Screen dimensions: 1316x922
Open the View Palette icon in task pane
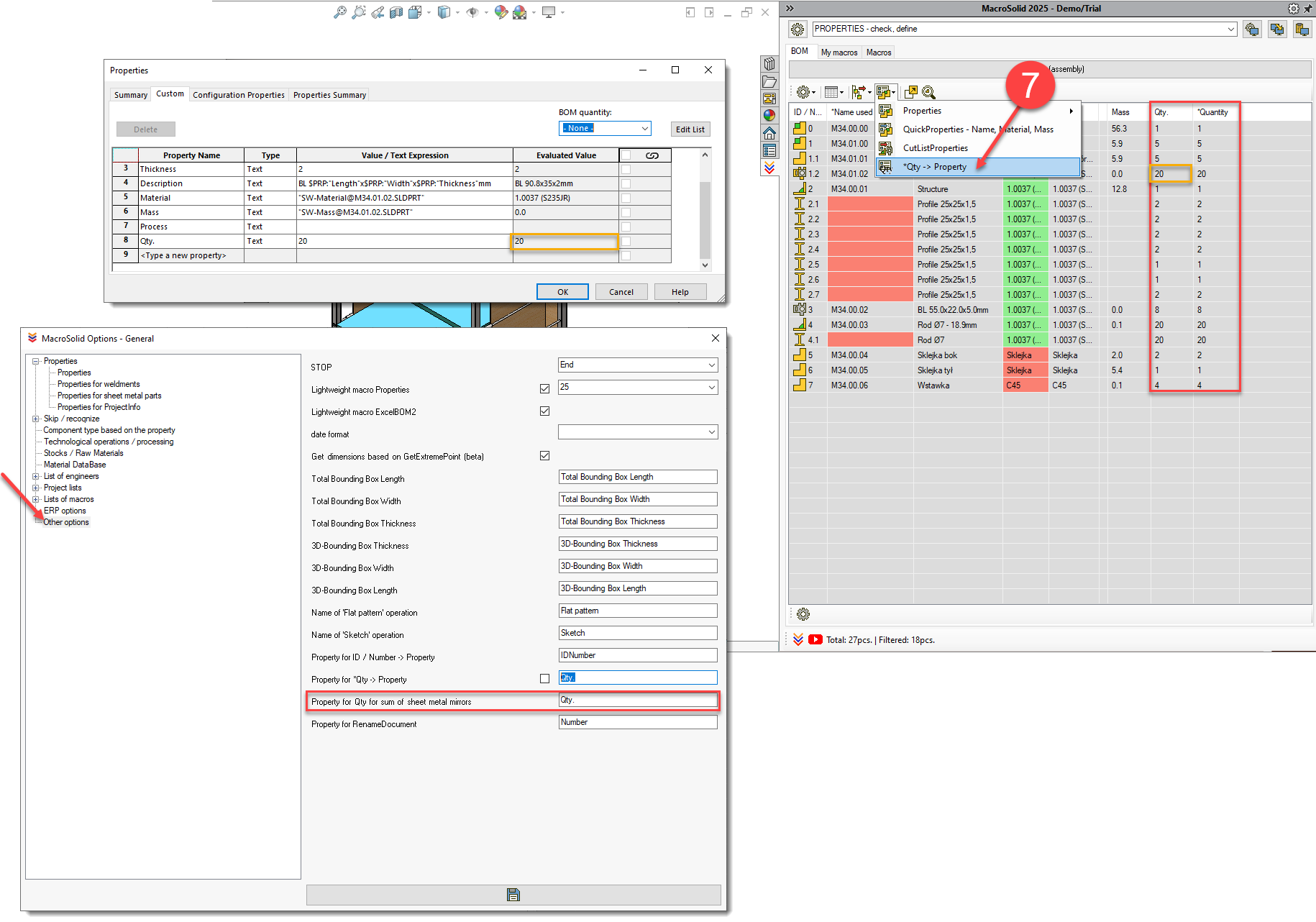[769, 99]
